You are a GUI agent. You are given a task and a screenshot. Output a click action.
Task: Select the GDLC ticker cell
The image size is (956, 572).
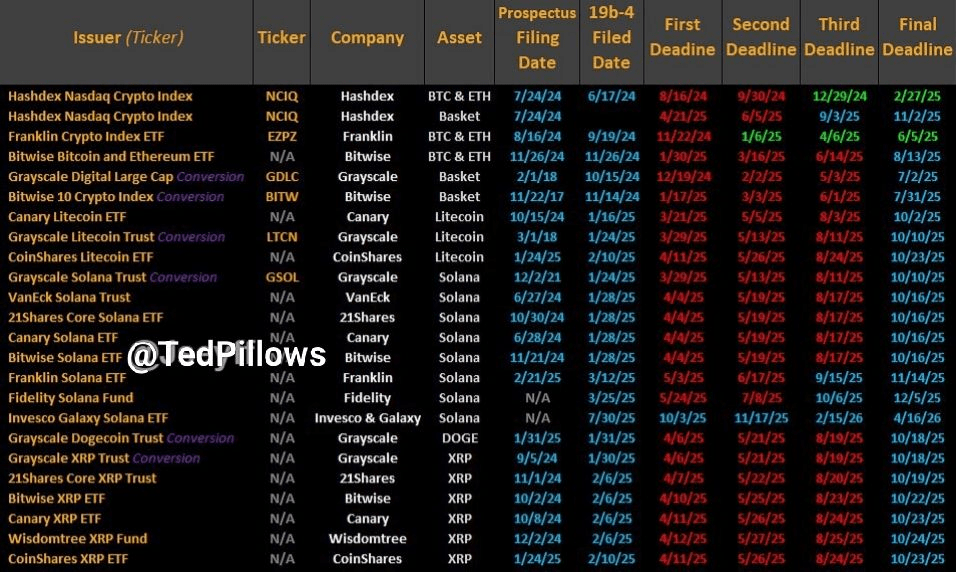(x=282, y=177)
